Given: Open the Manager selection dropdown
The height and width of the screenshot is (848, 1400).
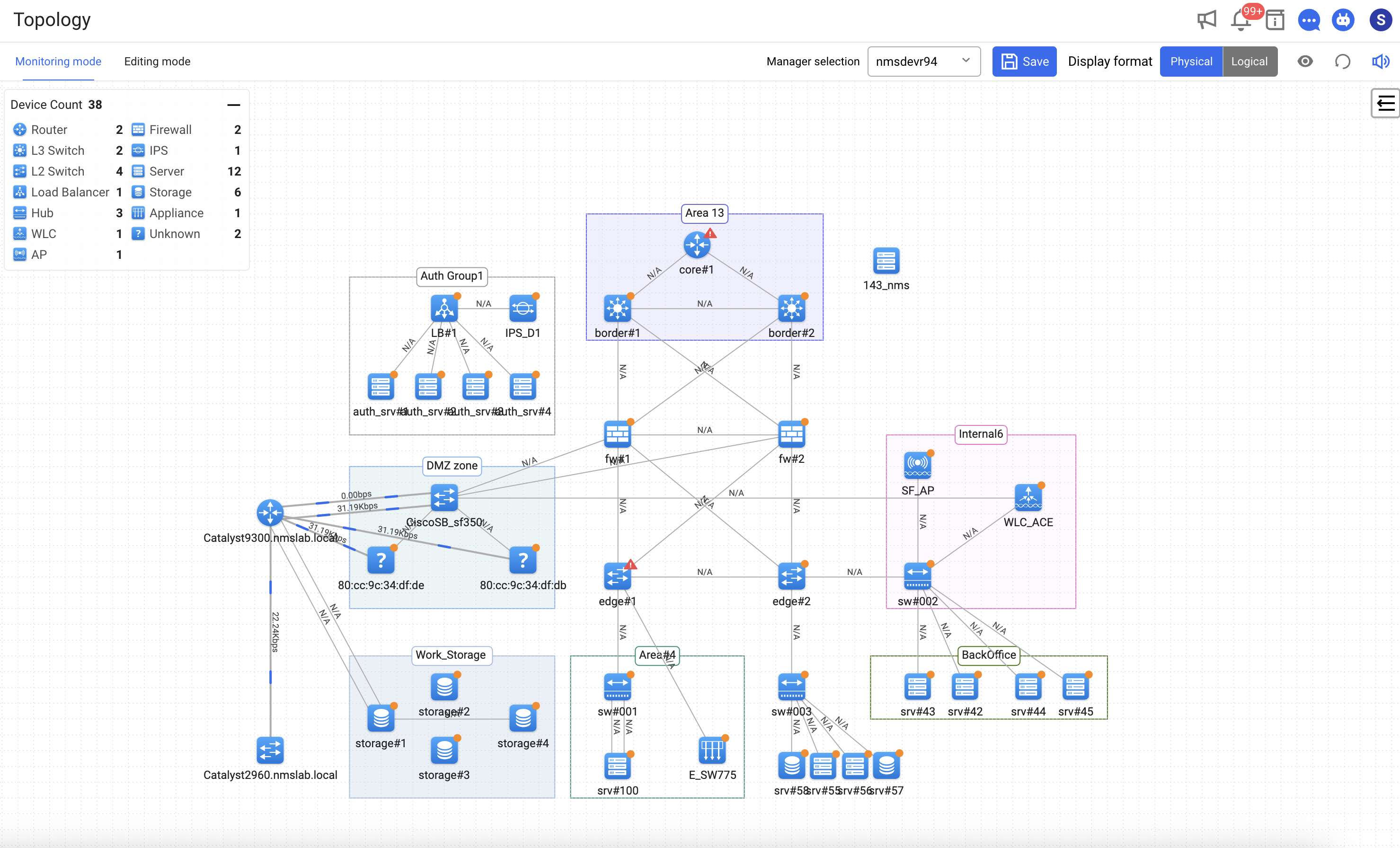Looking at the screenshot, I should (923, 62).
